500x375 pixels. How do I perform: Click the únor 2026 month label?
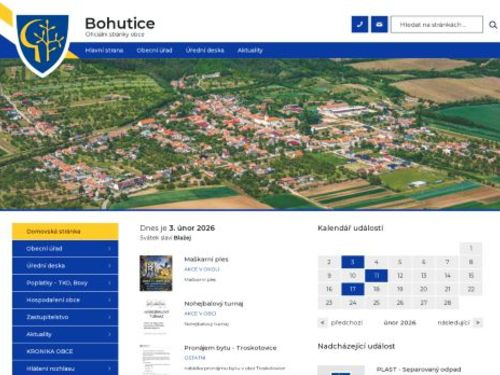(400, 323)
